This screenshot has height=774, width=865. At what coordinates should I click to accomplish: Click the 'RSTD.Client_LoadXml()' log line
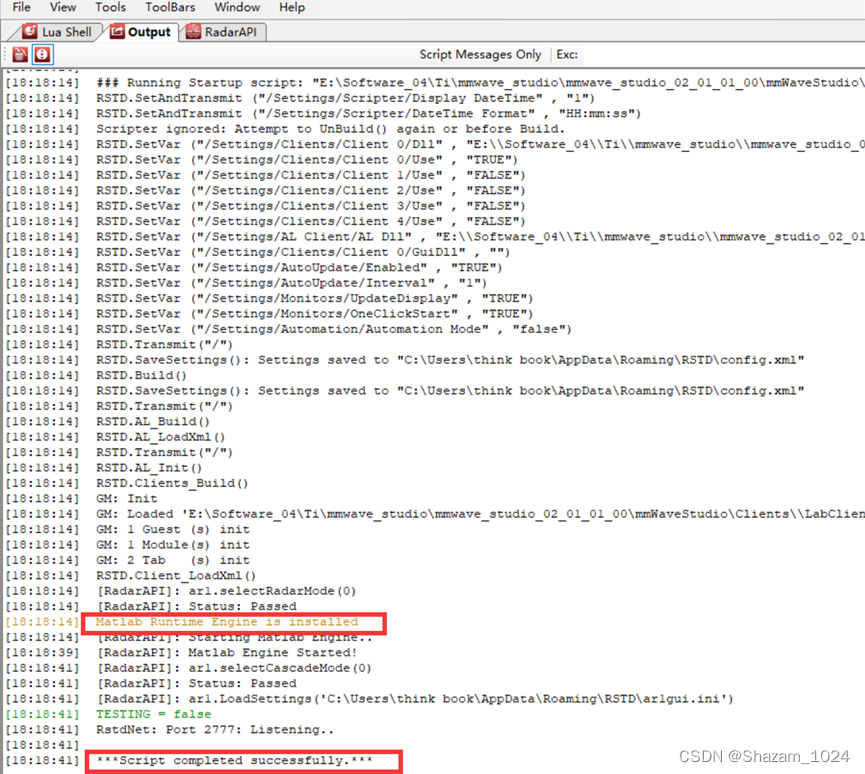pos(177,576)
